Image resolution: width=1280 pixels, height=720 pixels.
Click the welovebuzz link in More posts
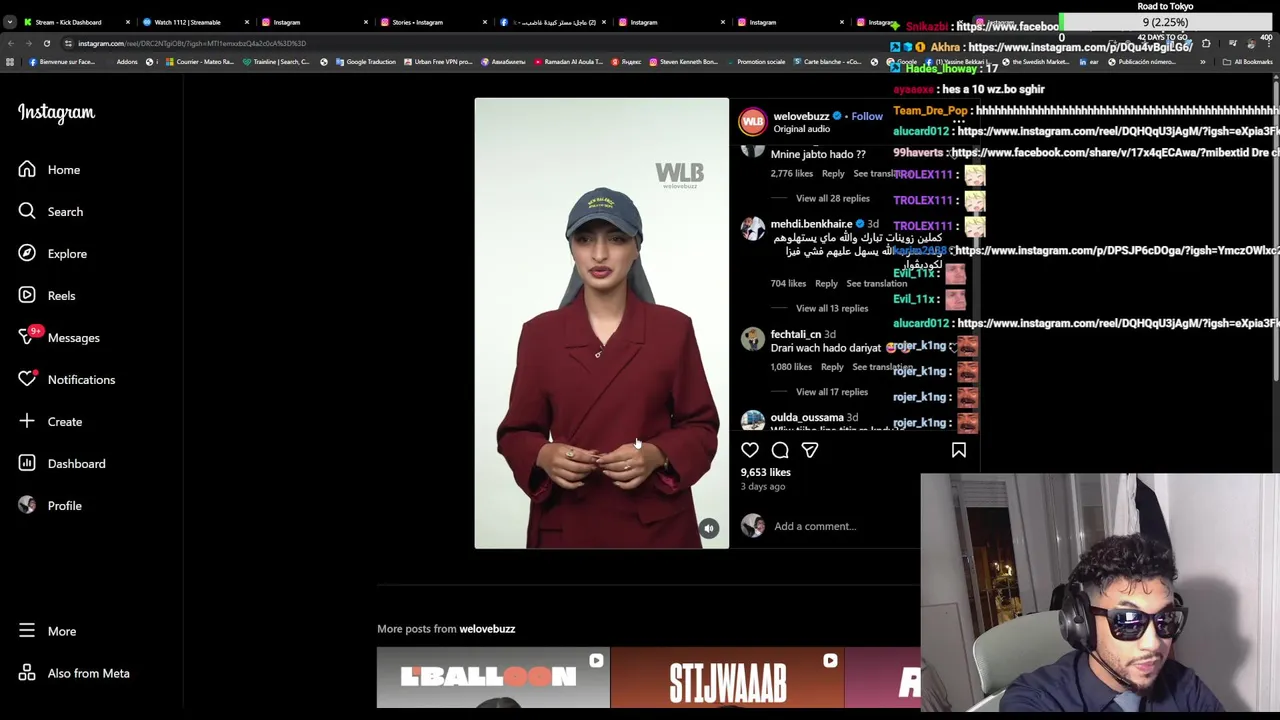tap(487, 629)
